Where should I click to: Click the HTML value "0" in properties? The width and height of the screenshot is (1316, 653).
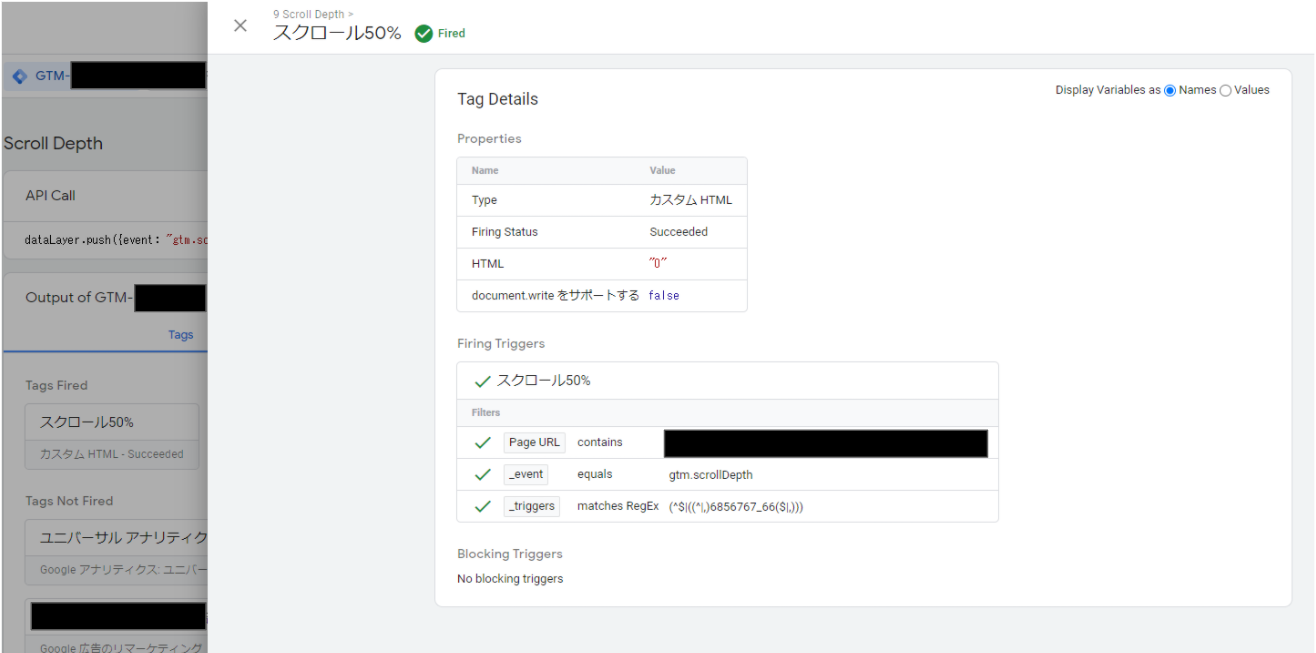(658, 264)
